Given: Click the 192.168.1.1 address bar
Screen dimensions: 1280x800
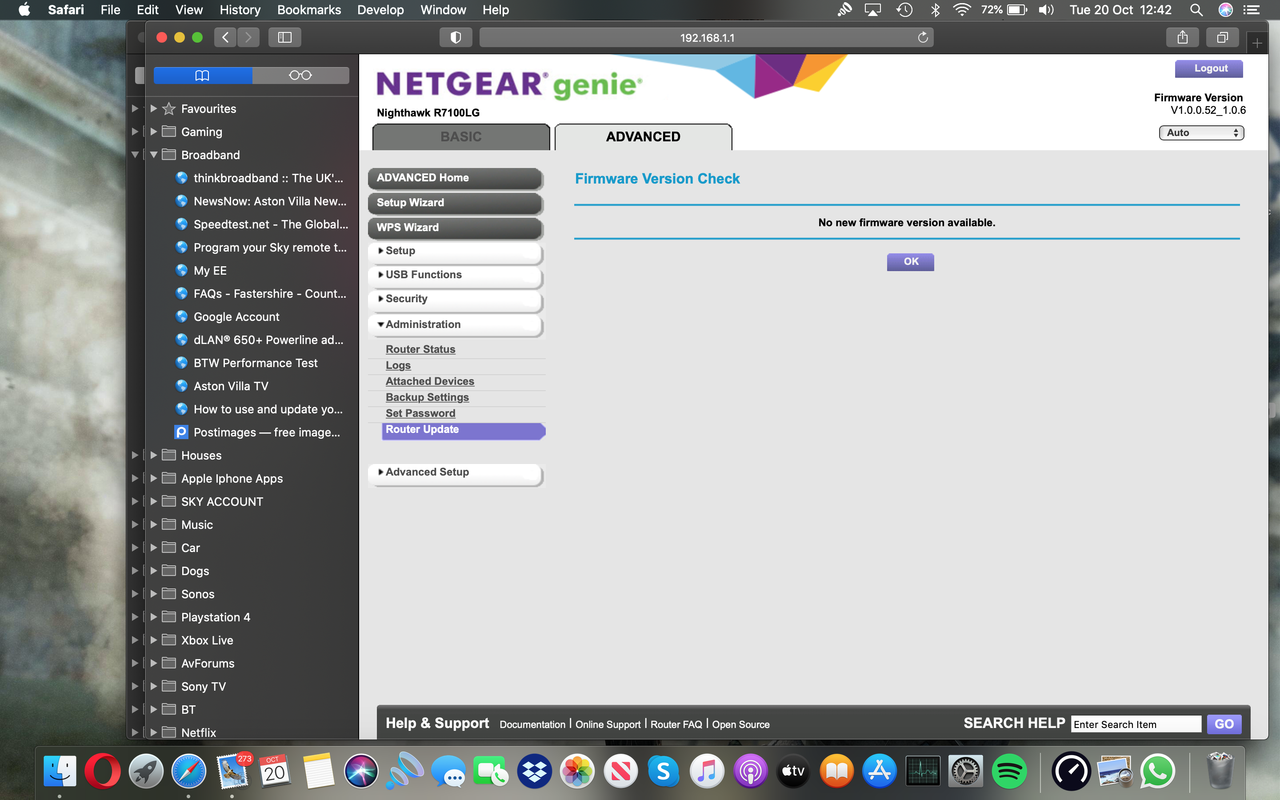Looking at the screenshot, I should tap(707, 37).
